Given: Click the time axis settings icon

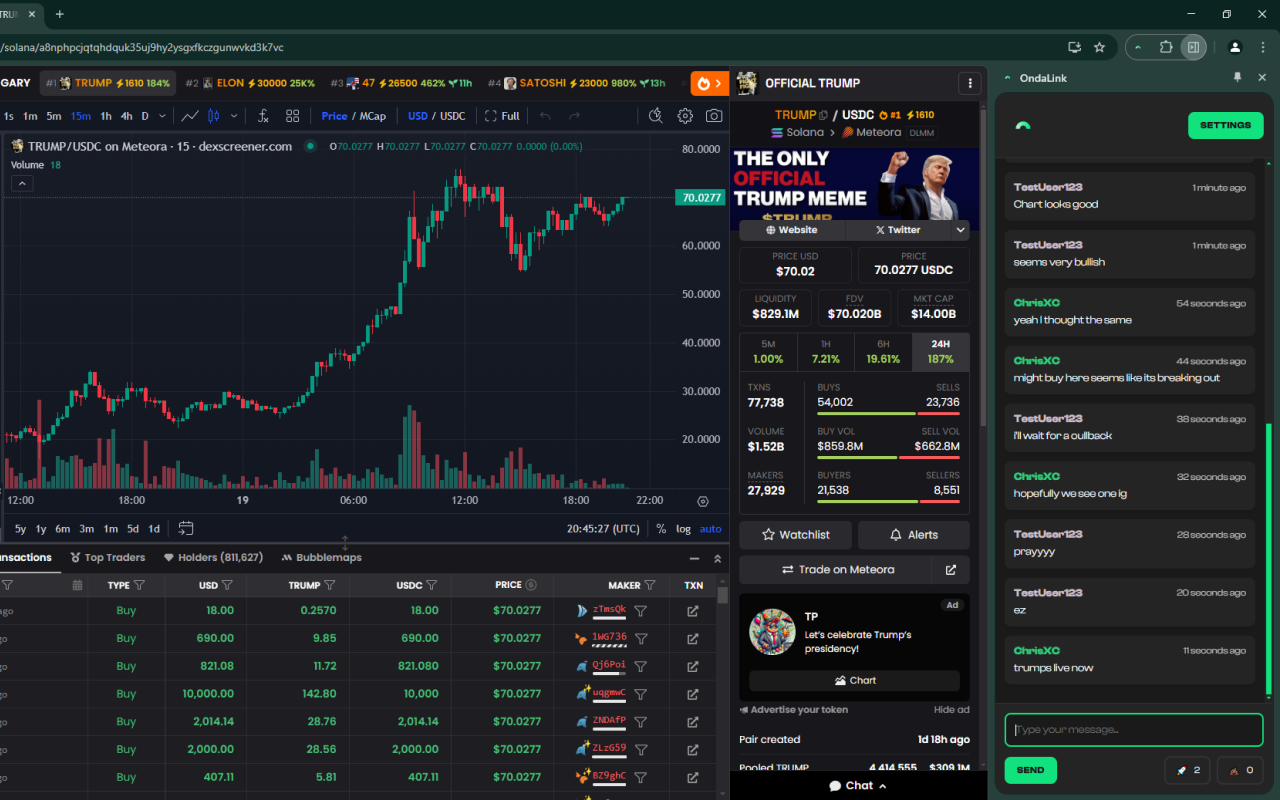Looking at the screenshot, I should [x=703, y=501].
